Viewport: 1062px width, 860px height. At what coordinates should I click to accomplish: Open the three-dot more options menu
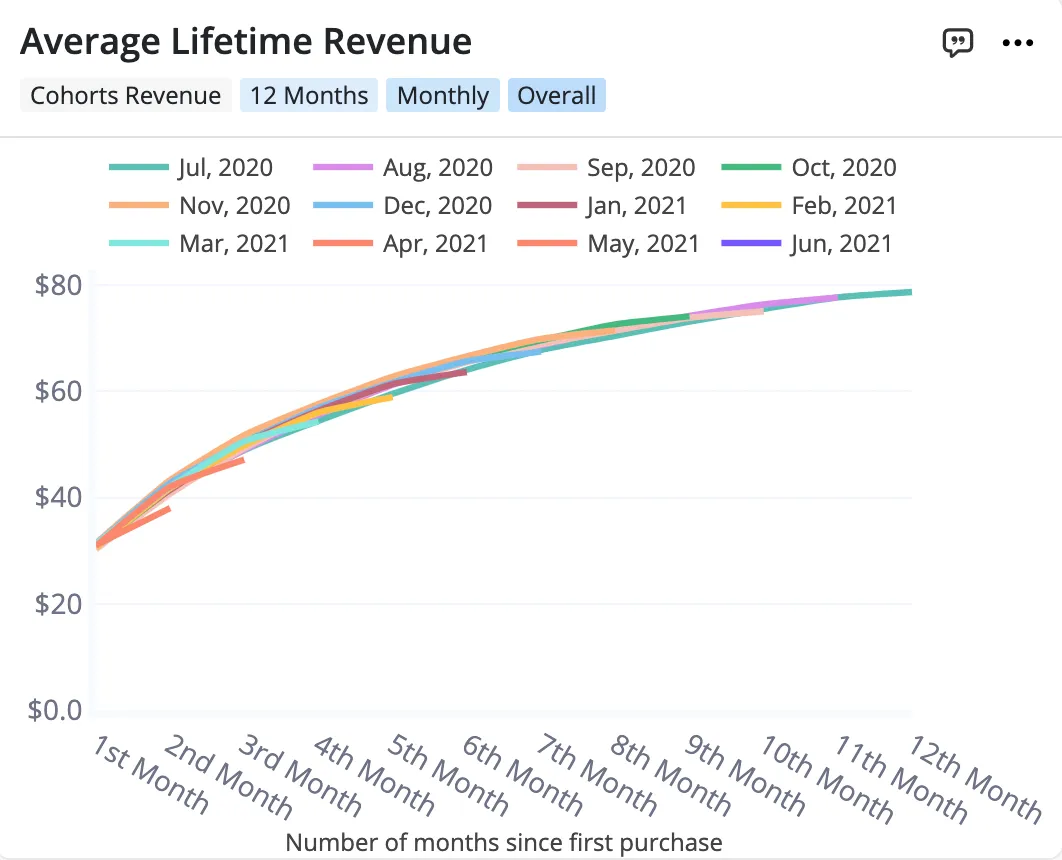pos(1017,43)
